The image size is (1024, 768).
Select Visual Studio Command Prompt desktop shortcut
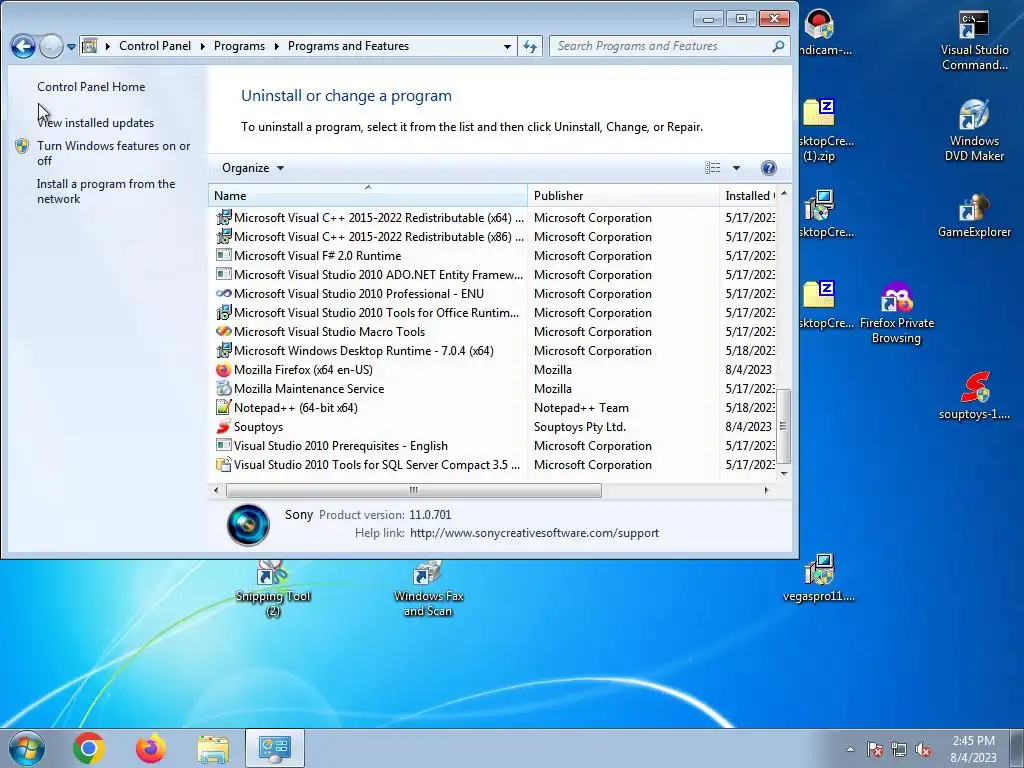point(974,40)
